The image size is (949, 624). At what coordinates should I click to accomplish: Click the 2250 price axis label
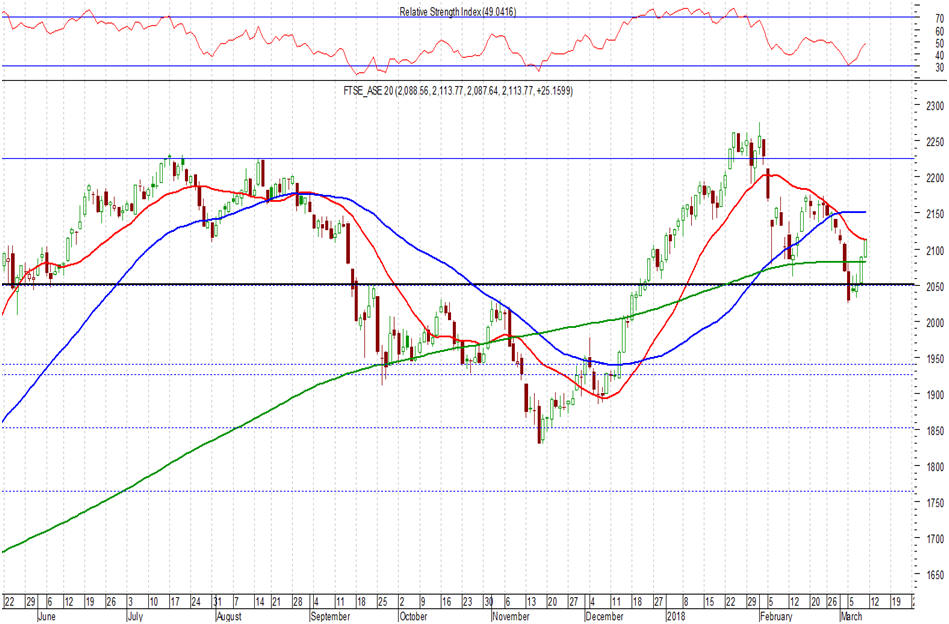[935, 142]
